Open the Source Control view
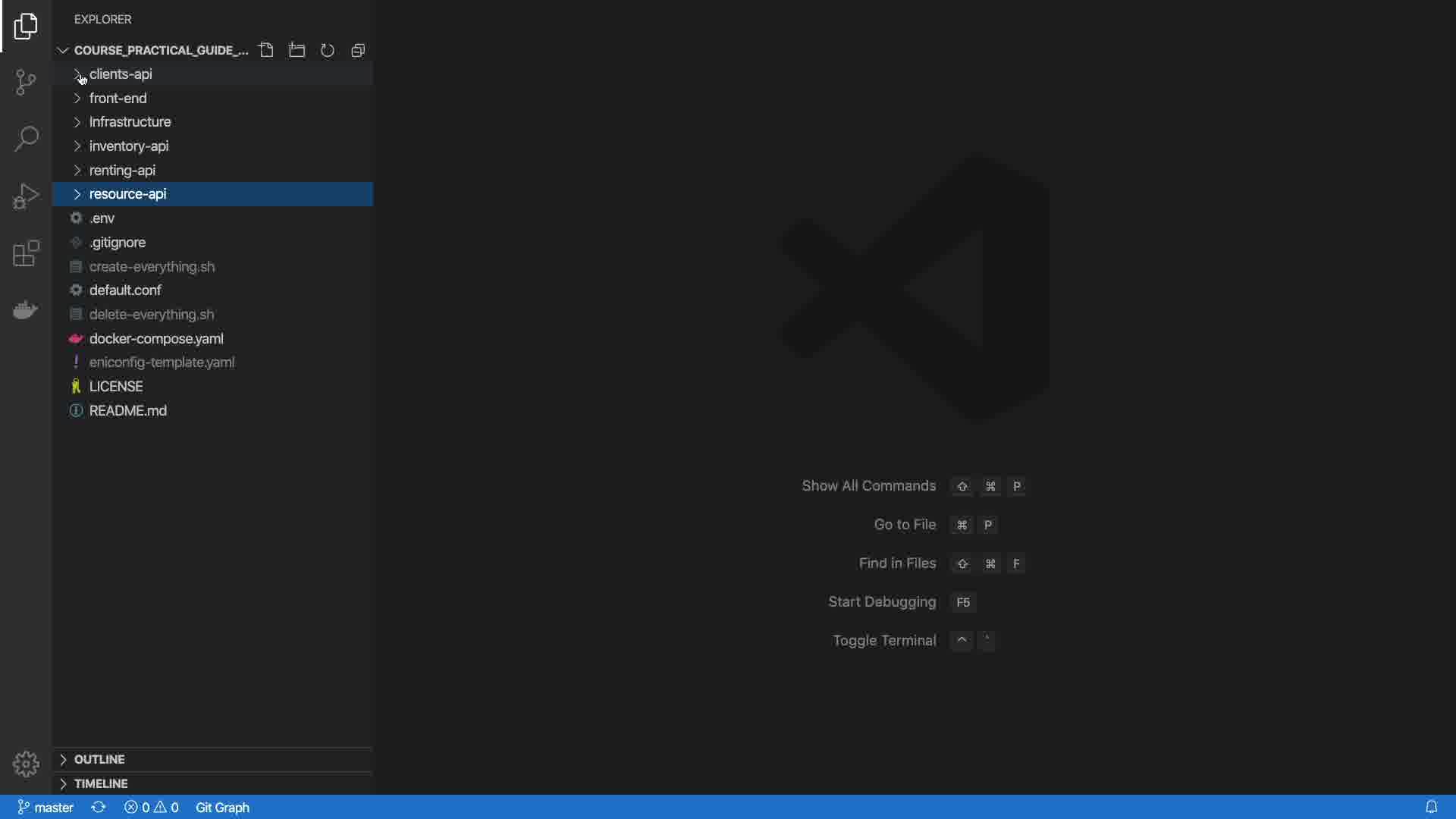 click(26, 82)
